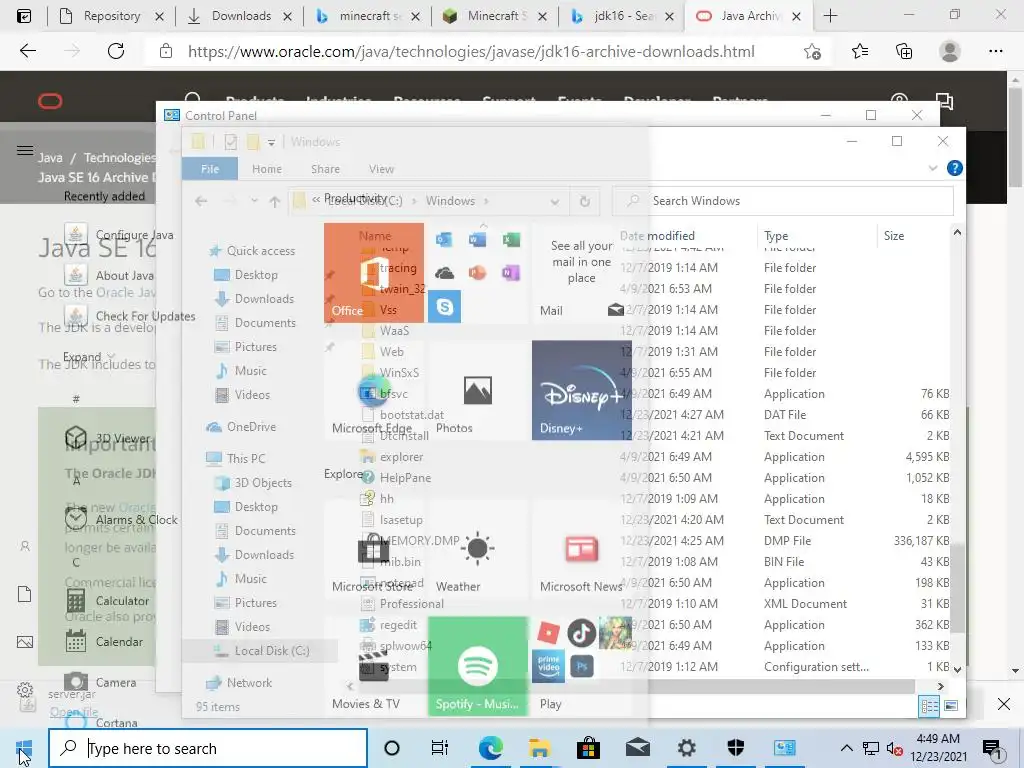Open Action Center notifications icon

coord(992,750)
